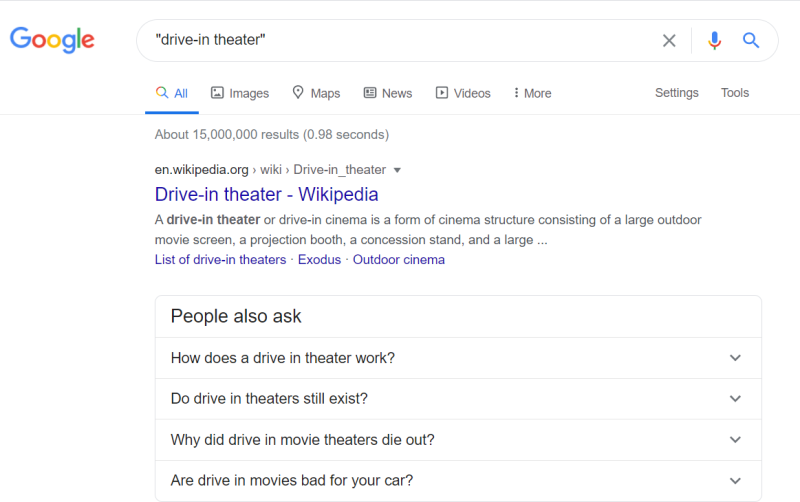Viewport: 800px width, 502px height.
Task: Switch to the Maps tab label
Action: pos(326,93)
